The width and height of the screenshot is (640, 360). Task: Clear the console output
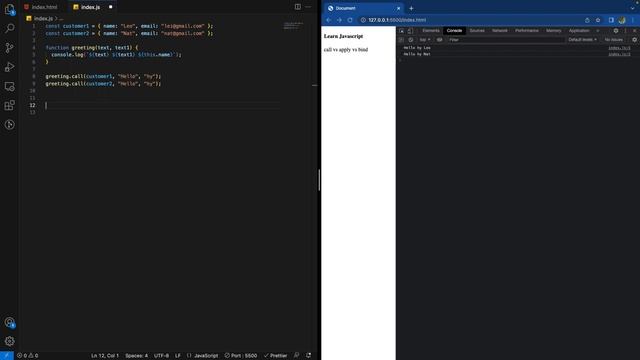[x=411, y=40]
